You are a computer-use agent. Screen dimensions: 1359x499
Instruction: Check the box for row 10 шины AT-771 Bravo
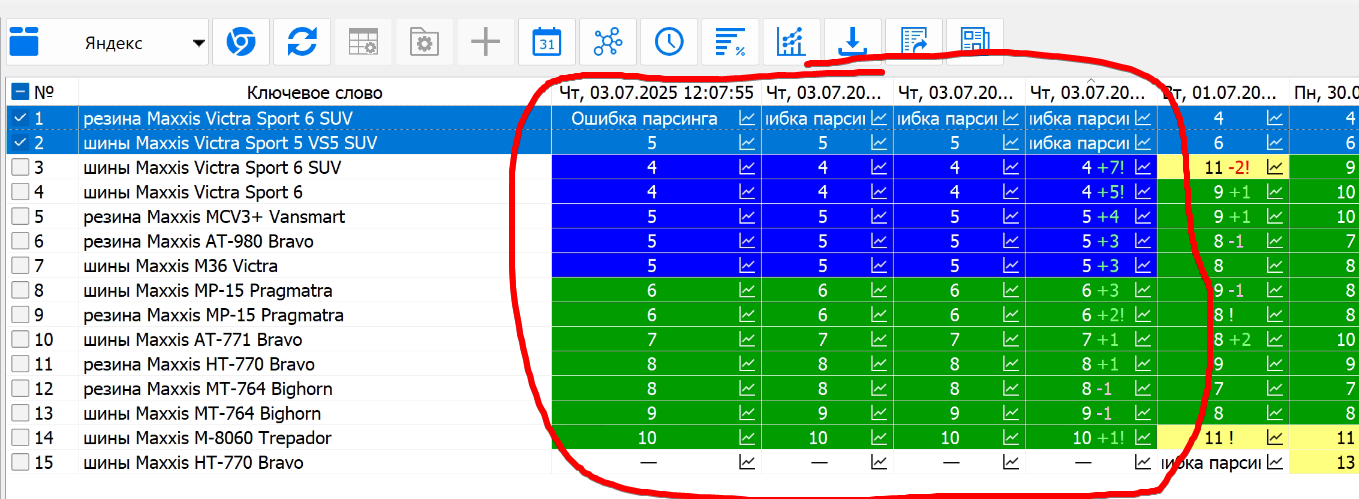coord(20,340)
